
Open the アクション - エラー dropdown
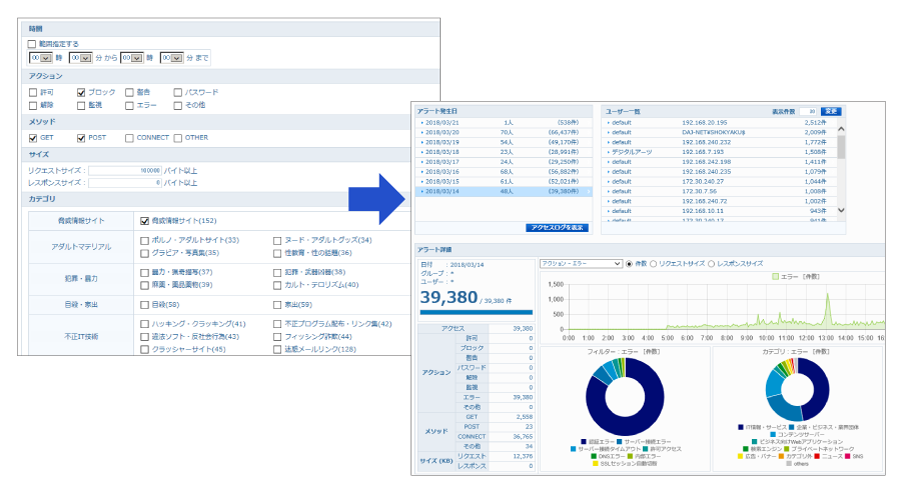(580, 264)
